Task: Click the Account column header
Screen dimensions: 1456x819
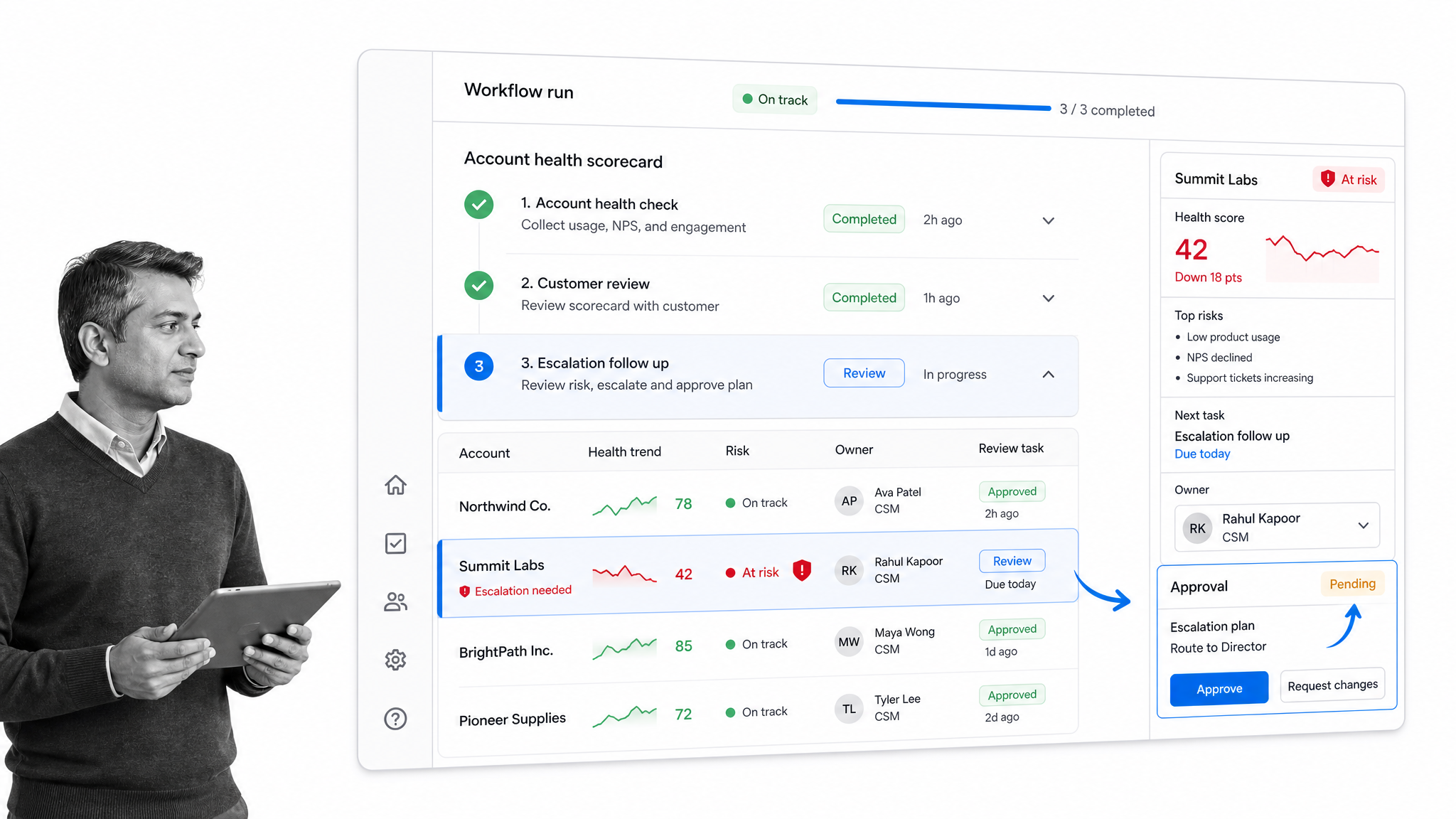Action: click(x=484, y=453)
